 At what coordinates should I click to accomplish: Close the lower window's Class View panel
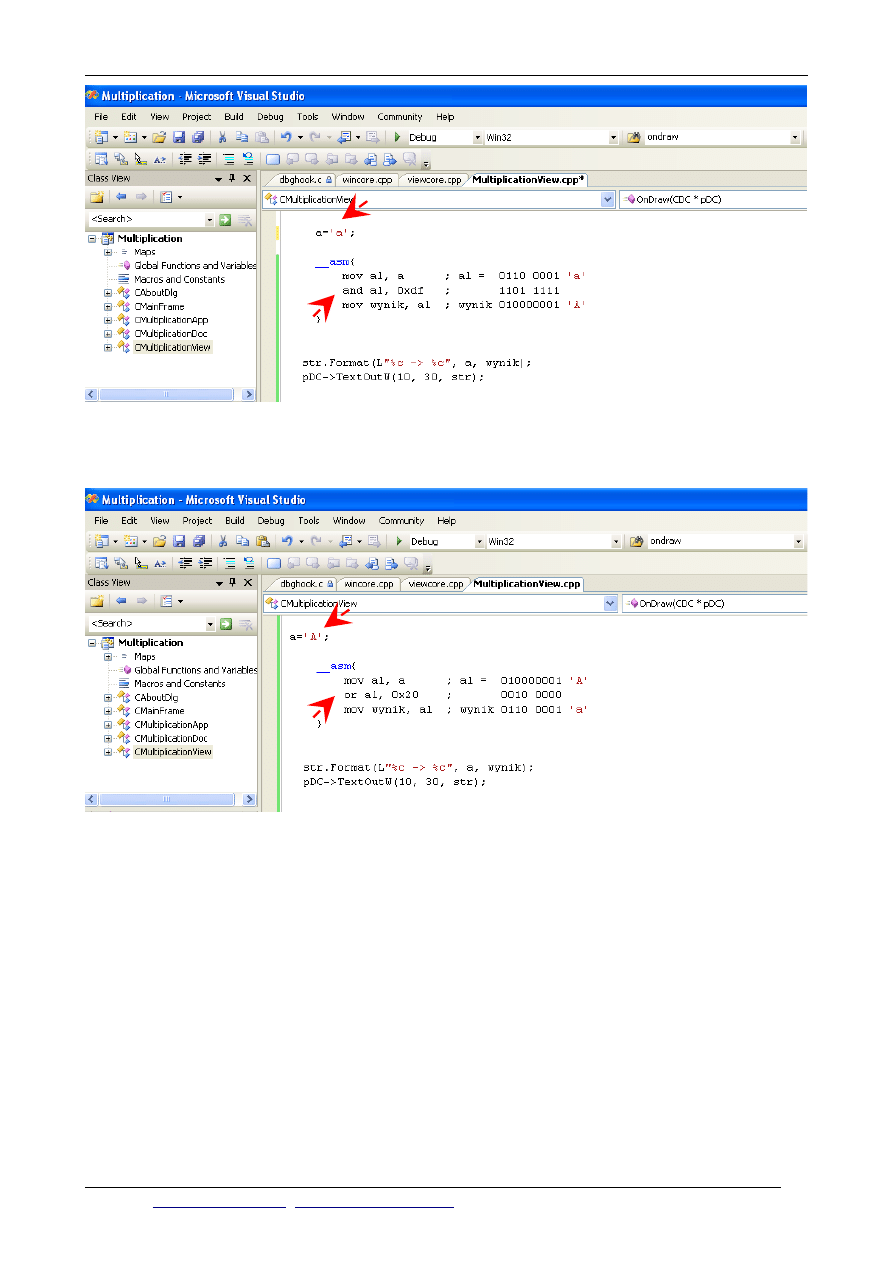(x=247, y=582)
